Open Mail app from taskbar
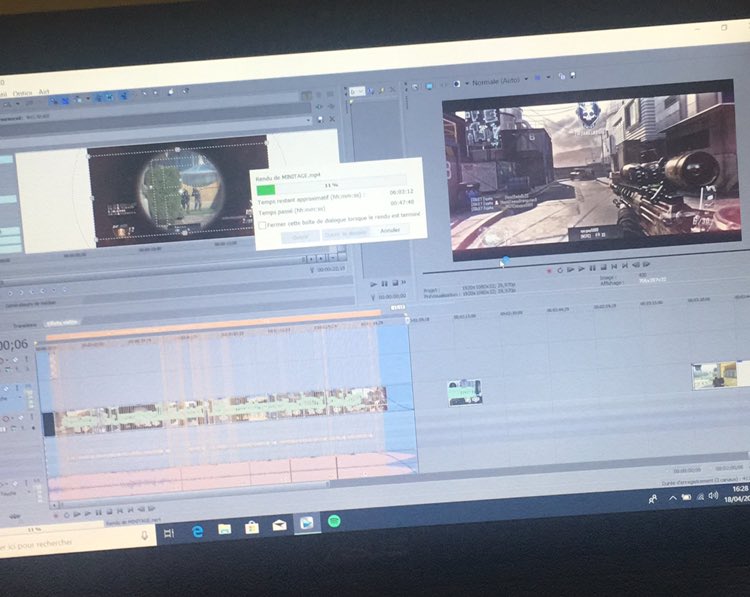This screenshot has height=597, width=750. coord(279,525)
